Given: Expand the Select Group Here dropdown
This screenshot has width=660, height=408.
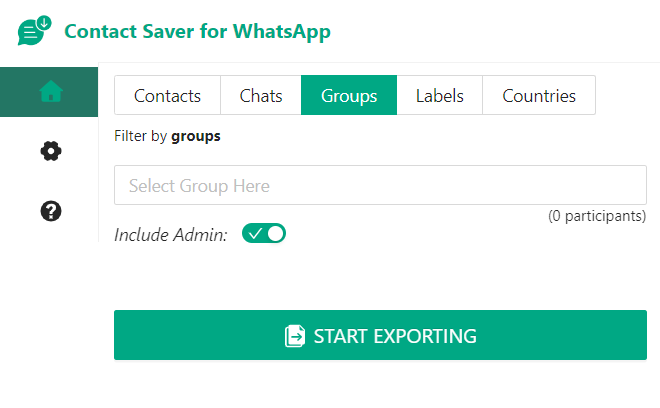Looking at the screenshot, I should 380,186.
